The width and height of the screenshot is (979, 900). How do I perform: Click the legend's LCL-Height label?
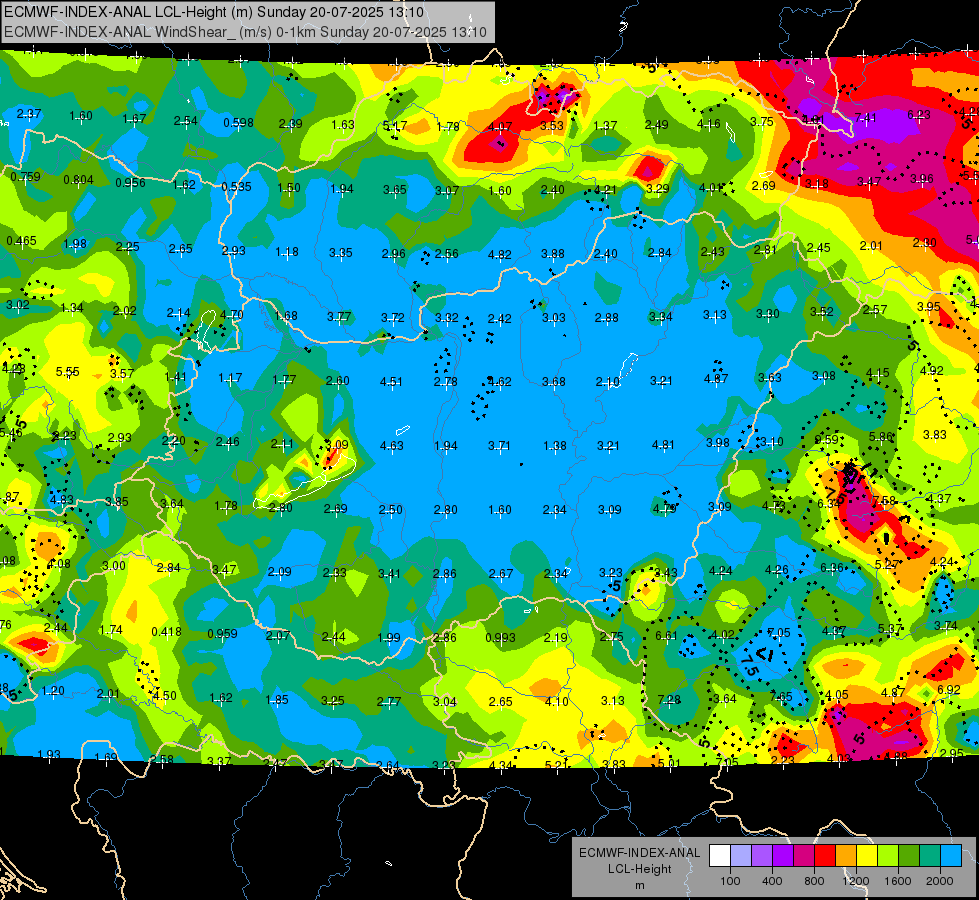tap(640, 869)
